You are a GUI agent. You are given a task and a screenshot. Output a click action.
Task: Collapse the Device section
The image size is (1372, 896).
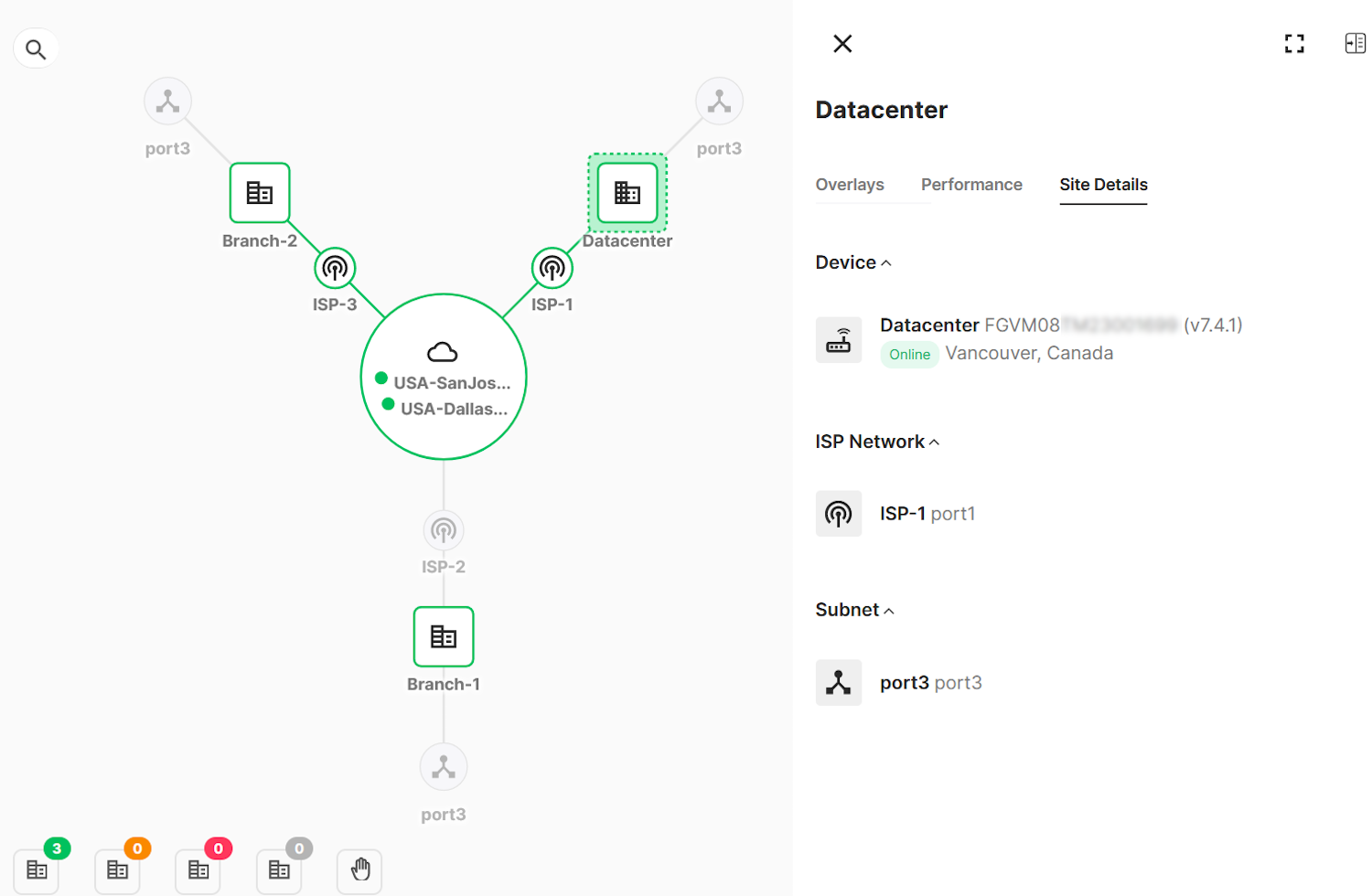pyautogui.click(x=886, y=261)
